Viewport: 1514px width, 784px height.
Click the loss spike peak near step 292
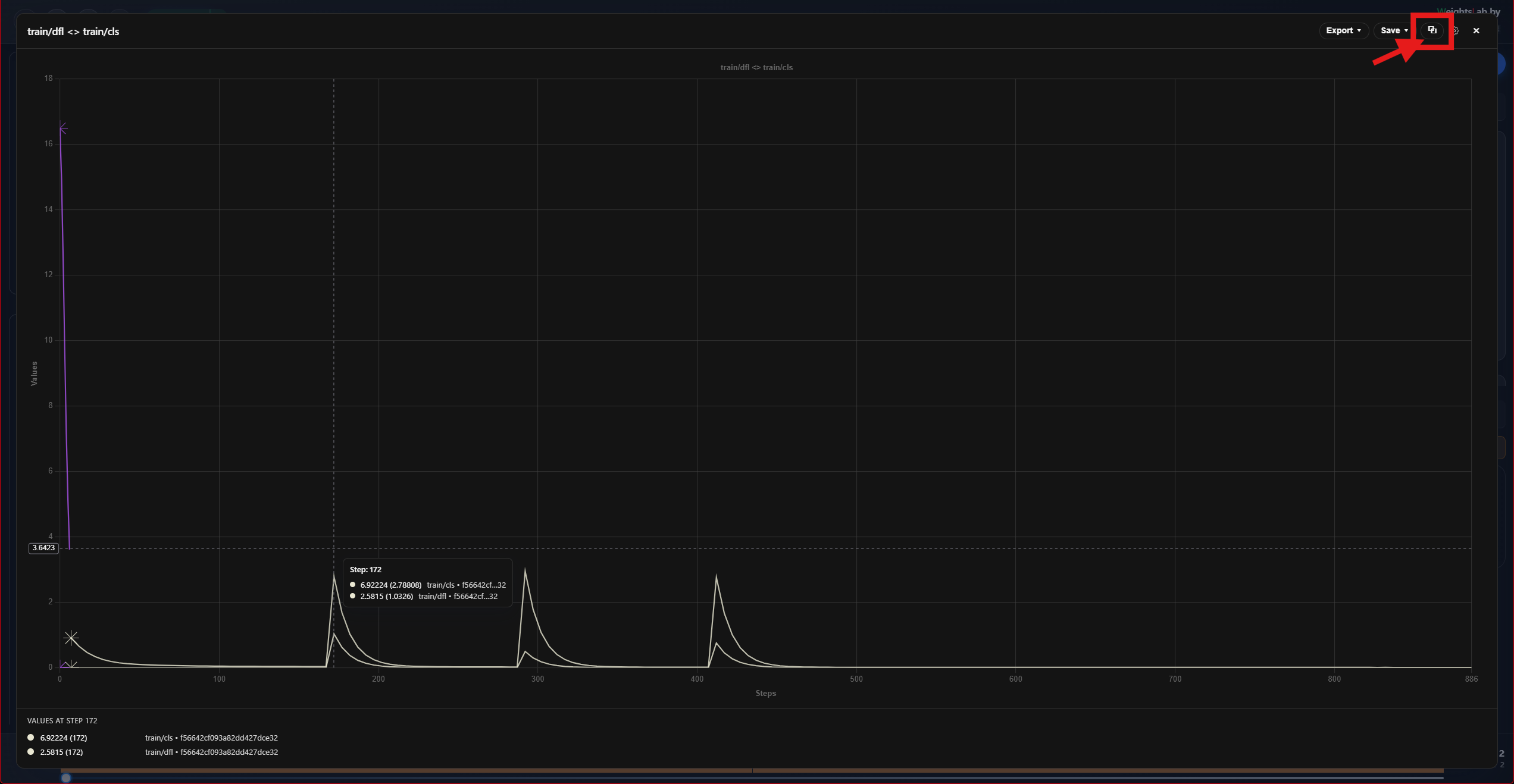[525, 569]
